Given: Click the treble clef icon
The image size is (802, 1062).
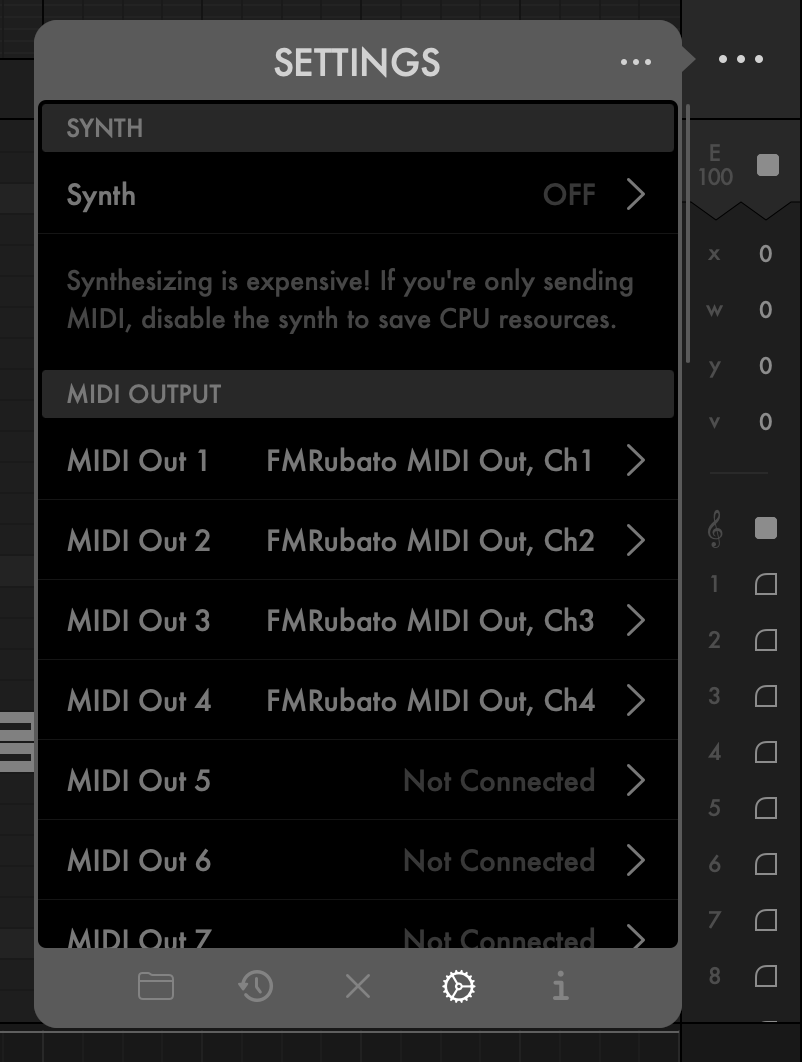Looking at the screenshot, I should [715, 530].
